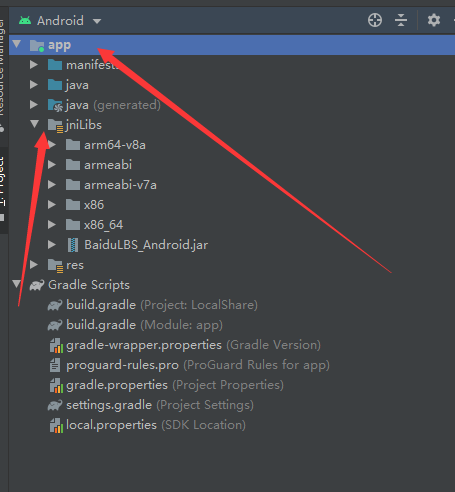Select the jniLibs tree item
455x492 pixels.
84,125
